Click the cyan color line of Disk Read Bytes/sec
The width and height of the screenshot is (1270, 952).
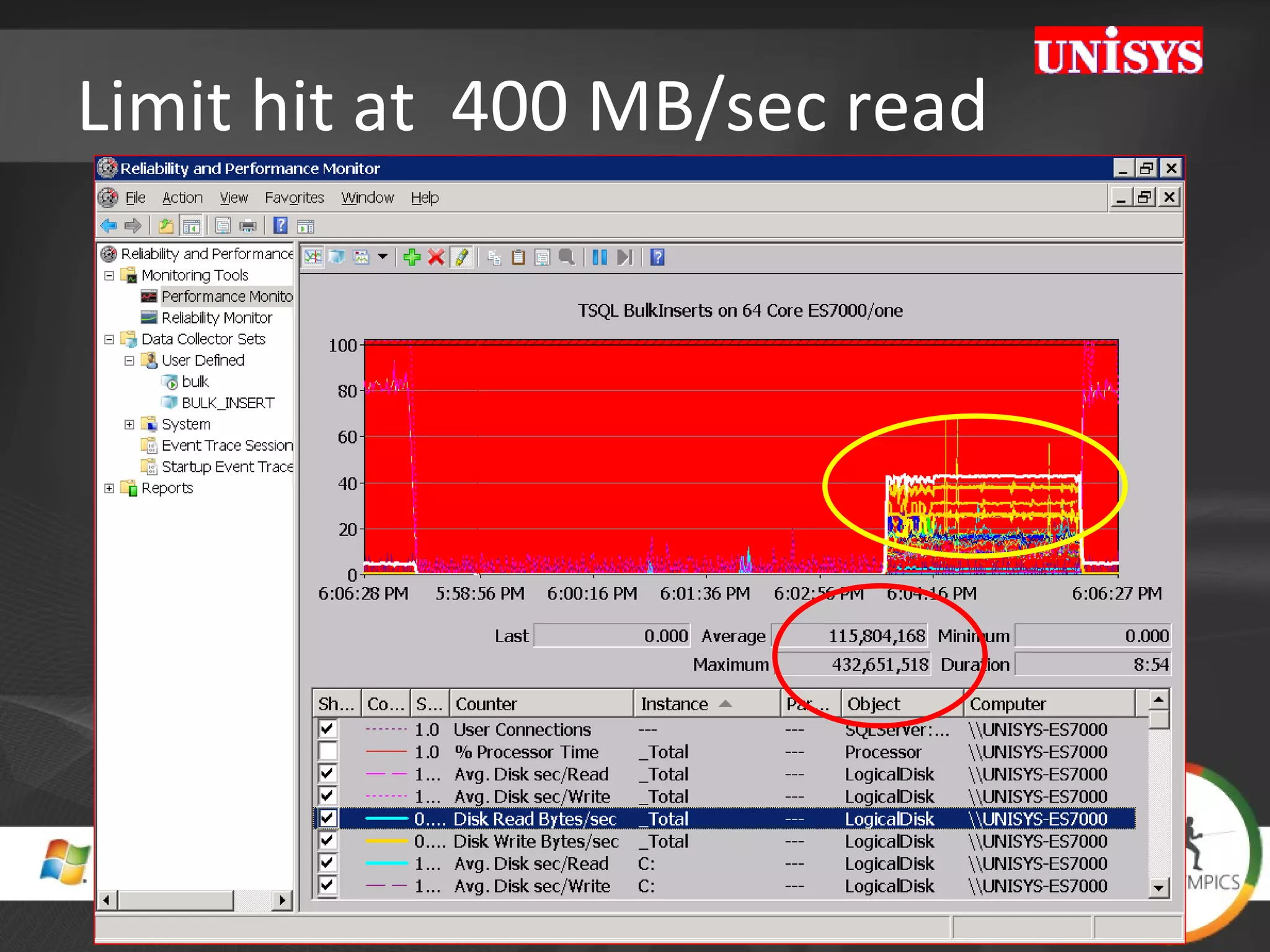[386, 819]
